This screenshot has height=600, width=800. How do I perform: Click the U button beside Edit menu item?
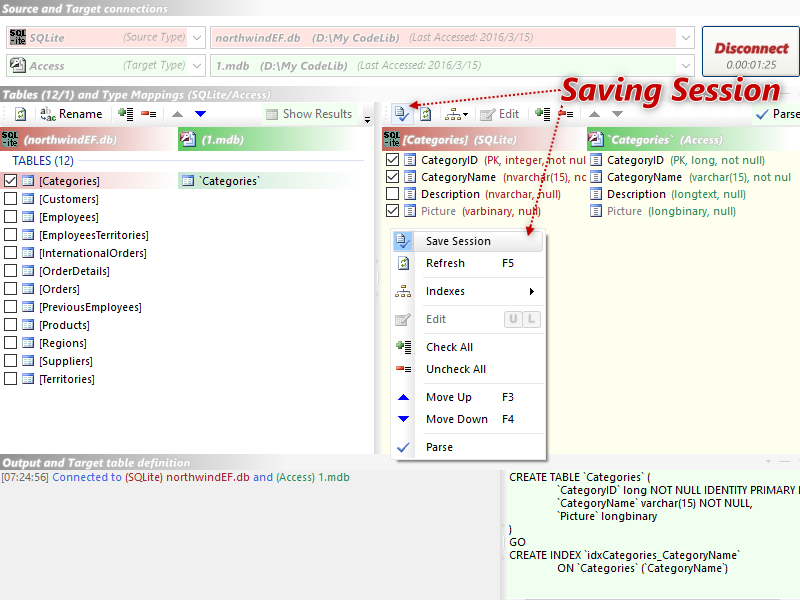point(513,319)
